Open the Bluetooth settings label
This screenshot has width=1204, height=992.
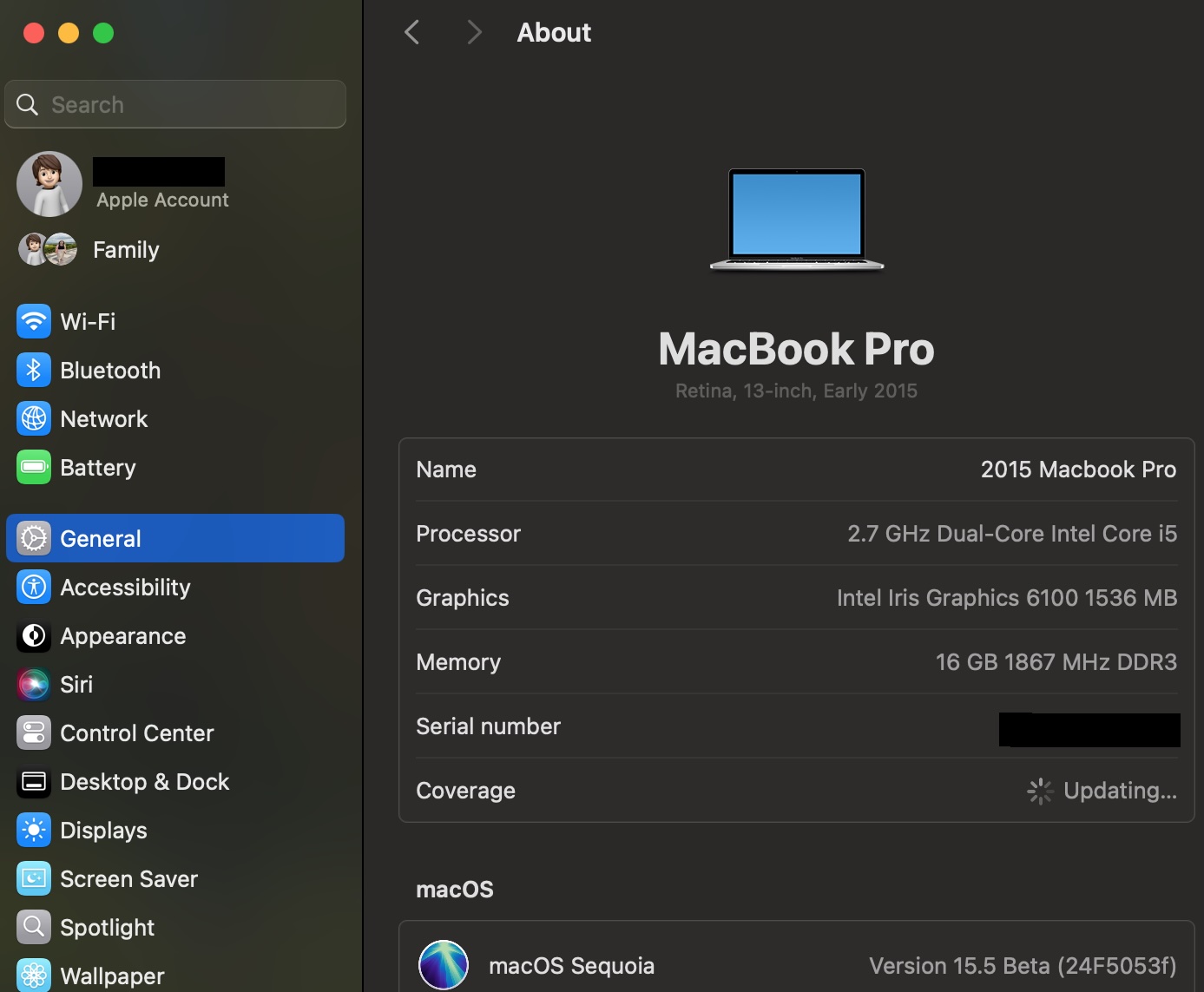point(110,370)
